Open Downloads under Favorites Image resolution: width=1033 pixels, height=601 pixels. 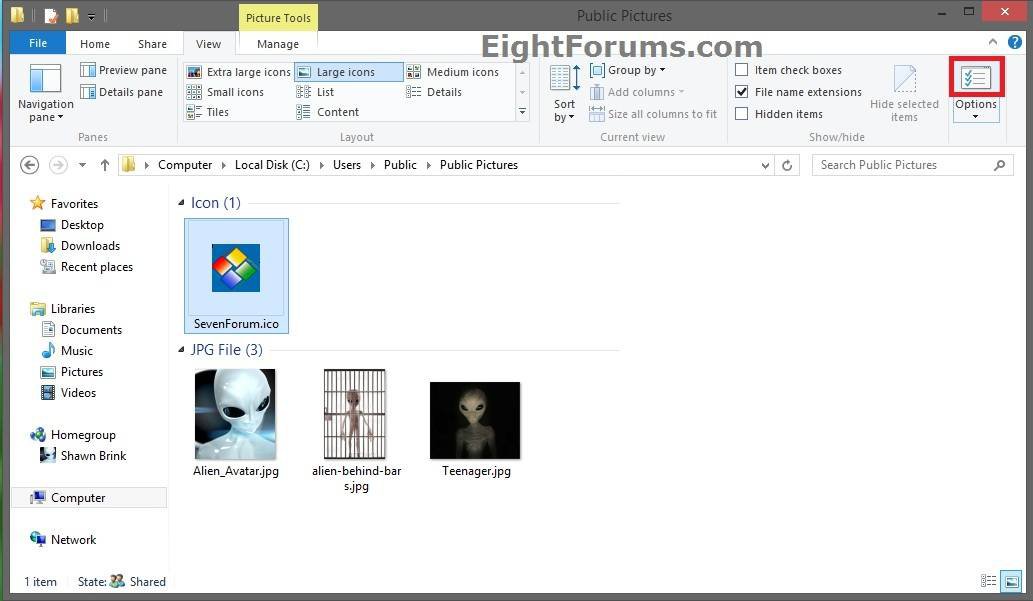80,246
